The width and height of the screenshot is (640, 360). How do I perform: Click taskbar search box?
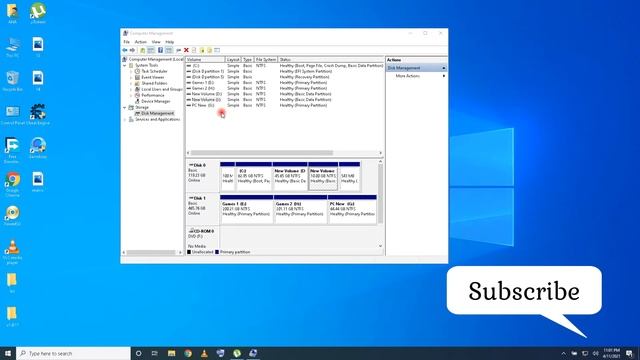click(73, 353)
